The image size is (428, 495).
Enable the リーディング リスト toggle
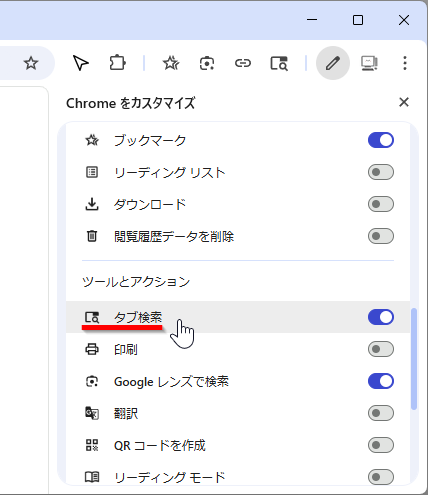(x=381, y=172)
